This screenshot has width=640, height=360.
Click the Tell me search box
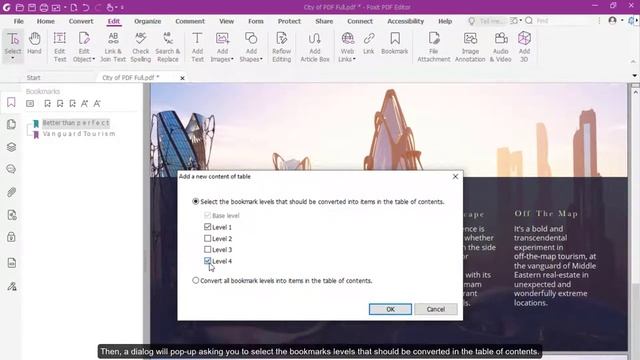[492, 21]
